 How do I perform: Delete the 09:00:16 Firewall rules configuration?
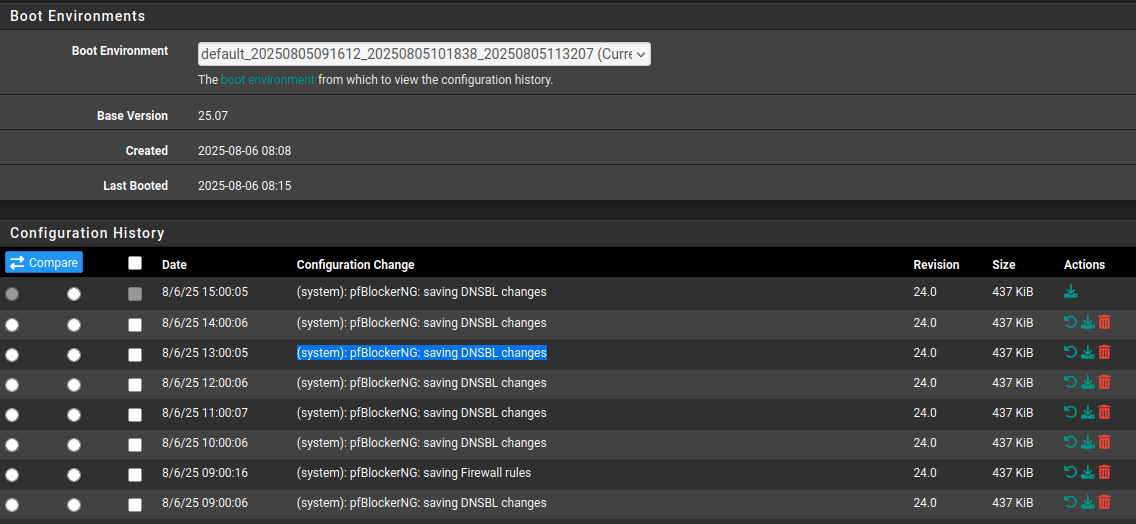click(x=1104, y=473)
